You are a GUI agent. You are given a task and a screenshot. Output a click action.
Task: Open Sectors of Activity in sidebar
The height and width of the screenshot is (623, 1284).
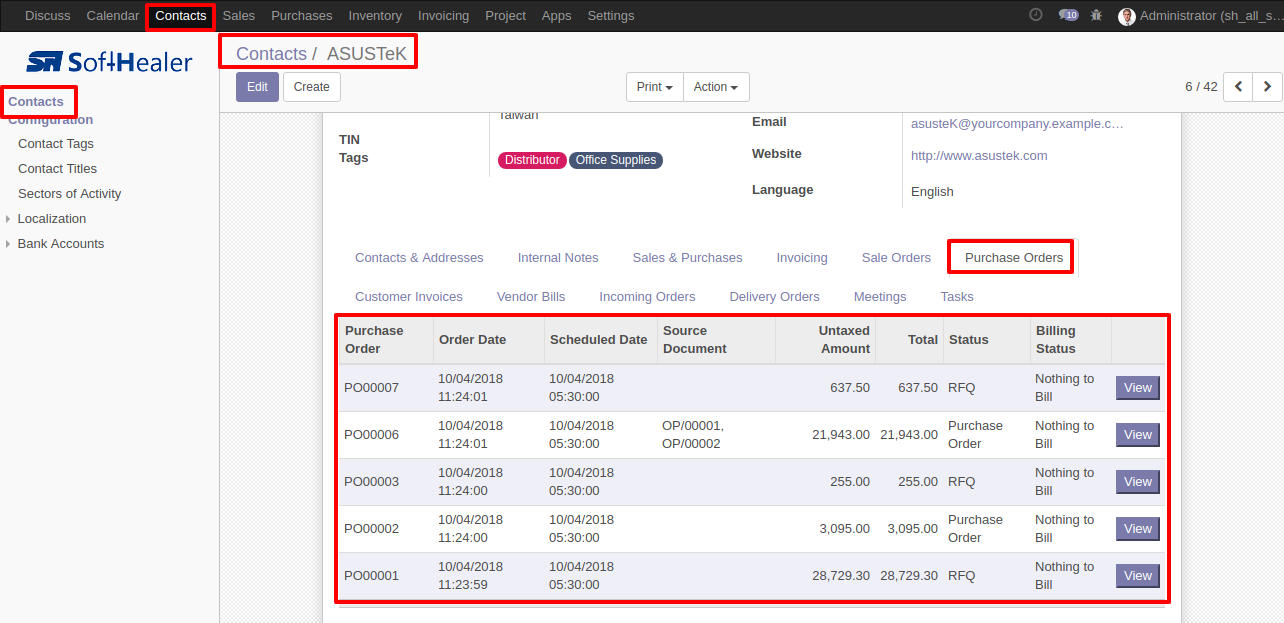pyautogui.click(x=70, y=194)
